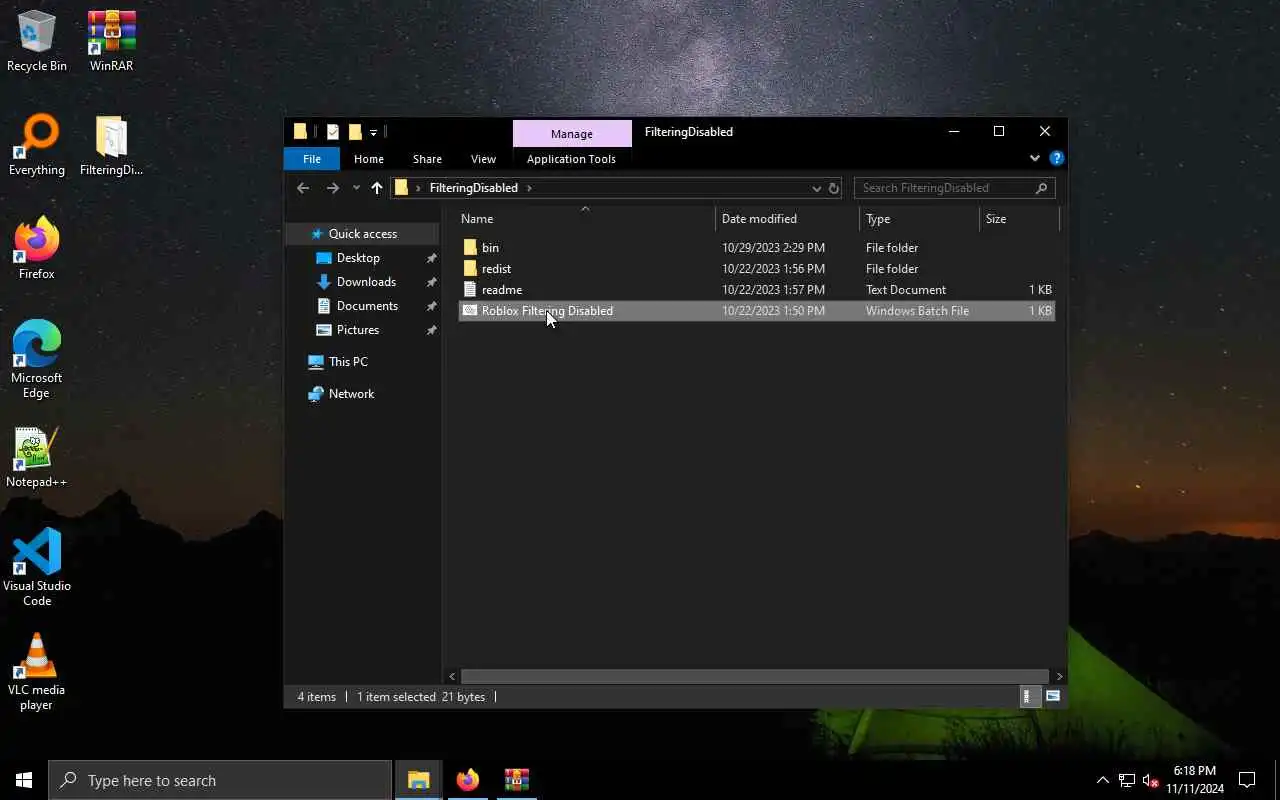Click the search magnifier icon in Explorer

point(1041,188)
